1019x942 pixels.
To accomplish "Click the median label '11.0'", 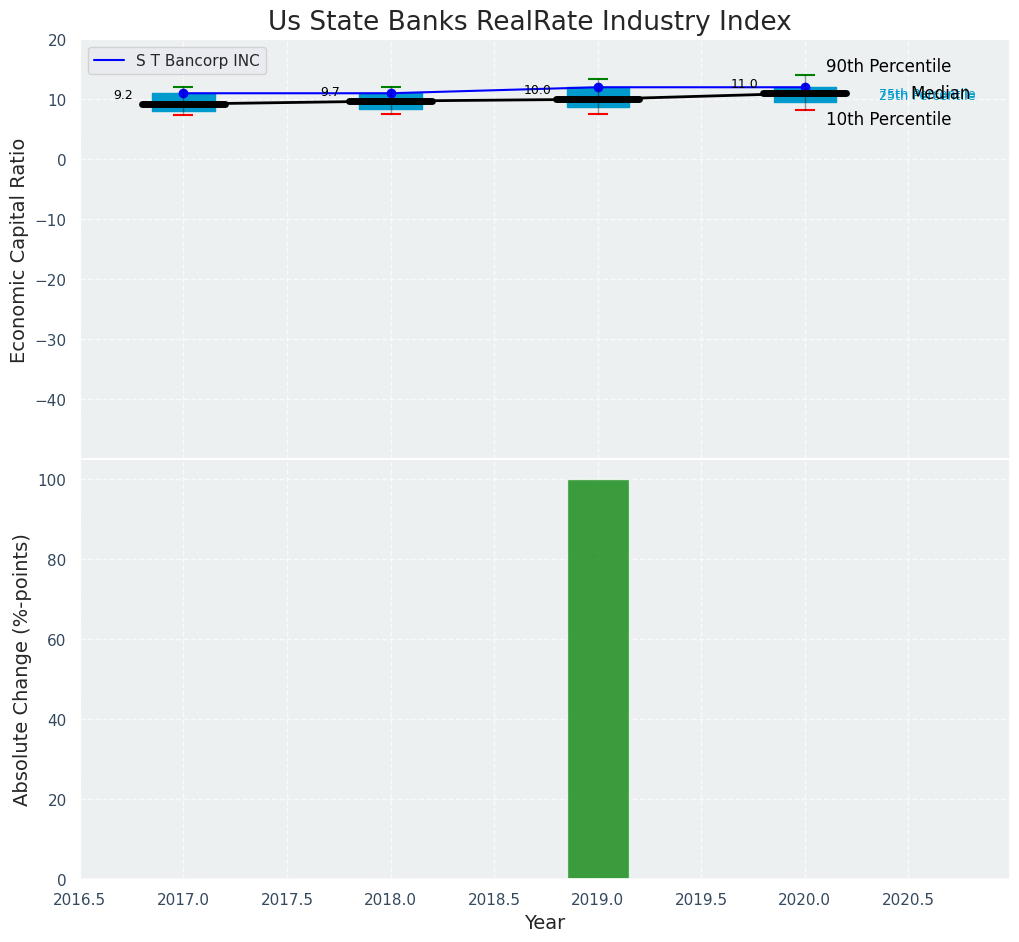I will 744,84.
